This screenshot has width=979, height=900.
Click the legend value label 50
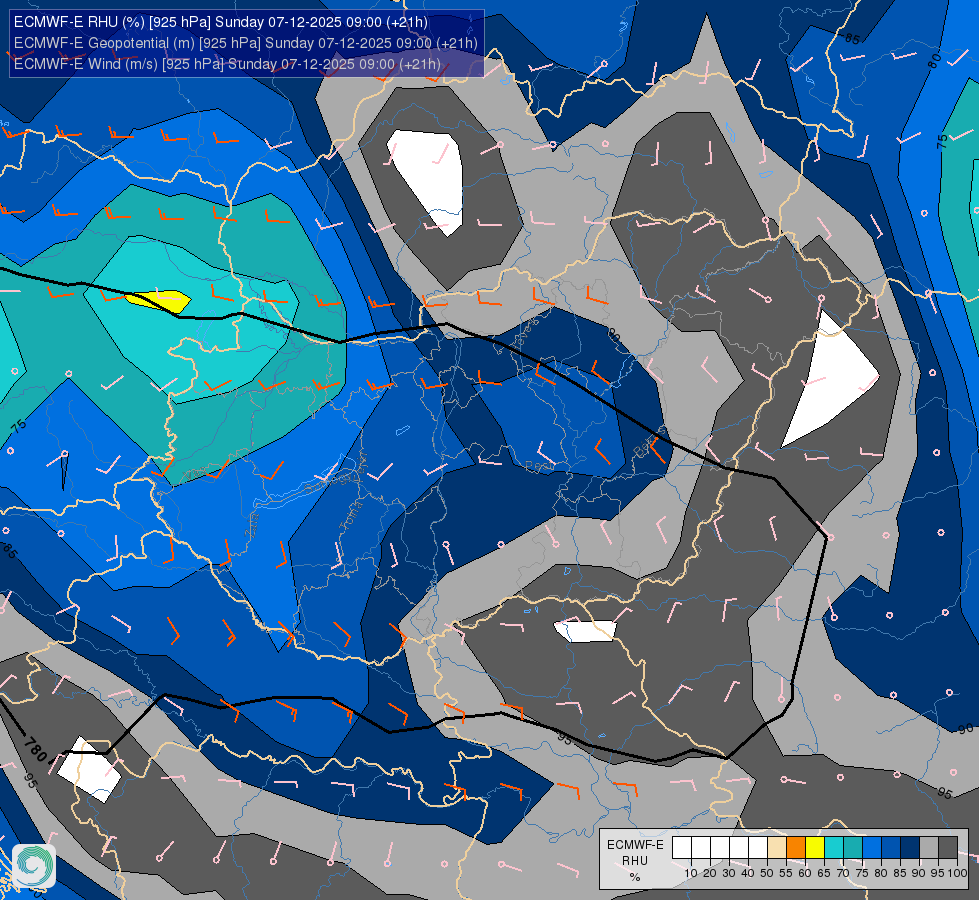coord(767,873)
